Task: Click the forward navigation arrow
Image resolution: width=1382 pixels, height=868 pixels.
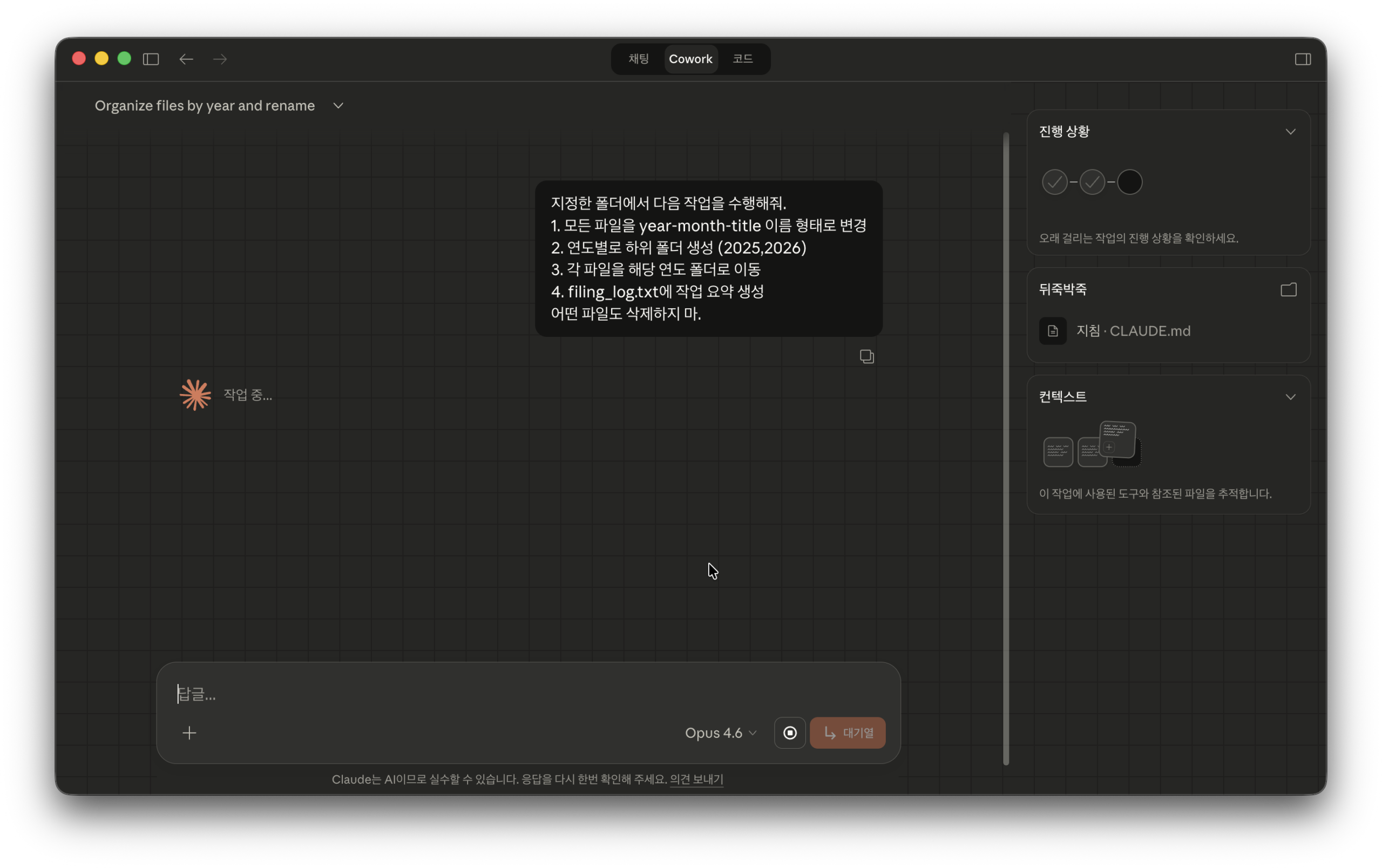Action: pyautogui.click(x=220, y=59)
